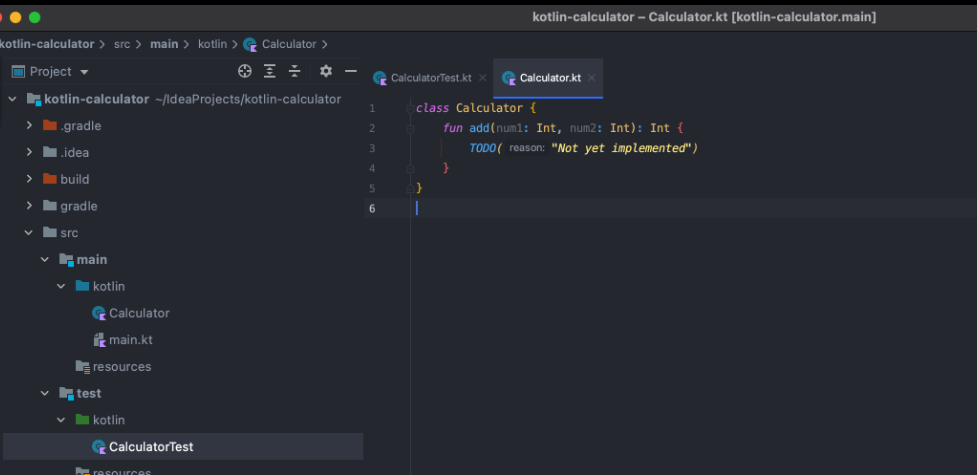Click the build folder icon
The height and width of the screenshot is (475, 977).
50,180
